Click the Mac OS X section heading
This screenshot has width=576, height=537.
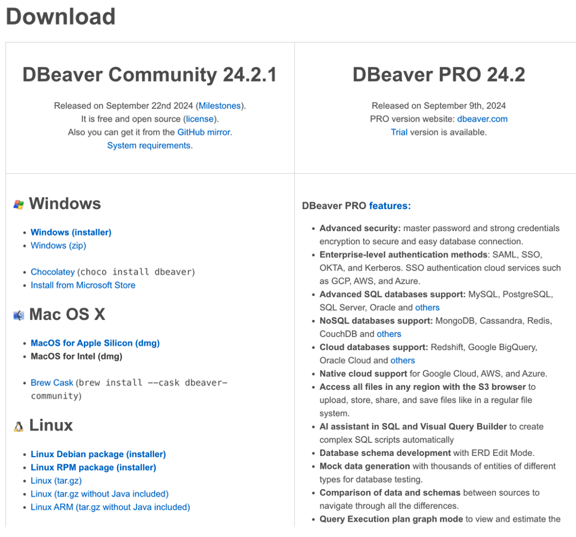(67, 314)
